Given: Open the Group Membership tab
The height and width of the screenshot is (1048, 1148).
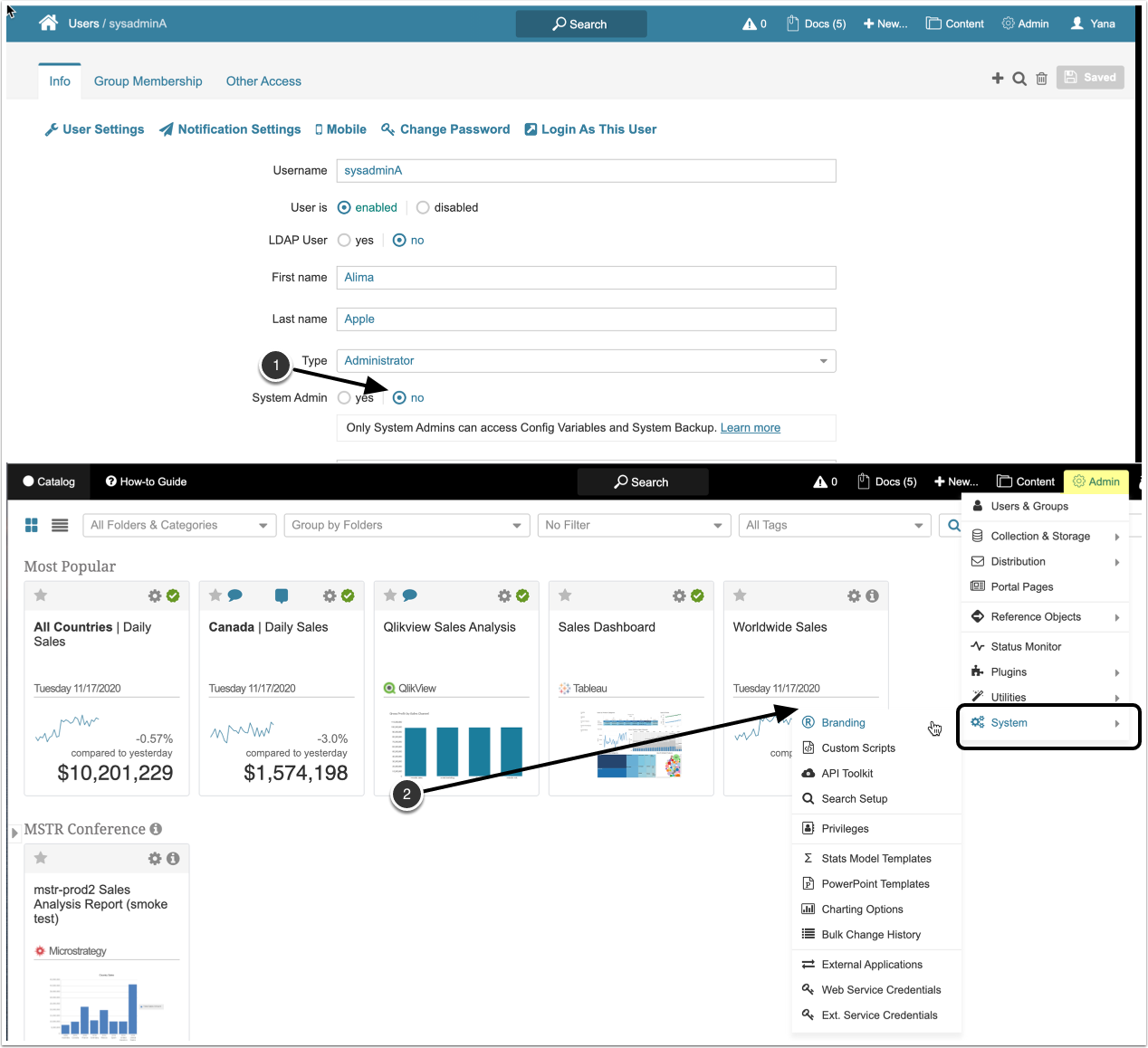Looking at the screenshot, I should coord(148,81).
